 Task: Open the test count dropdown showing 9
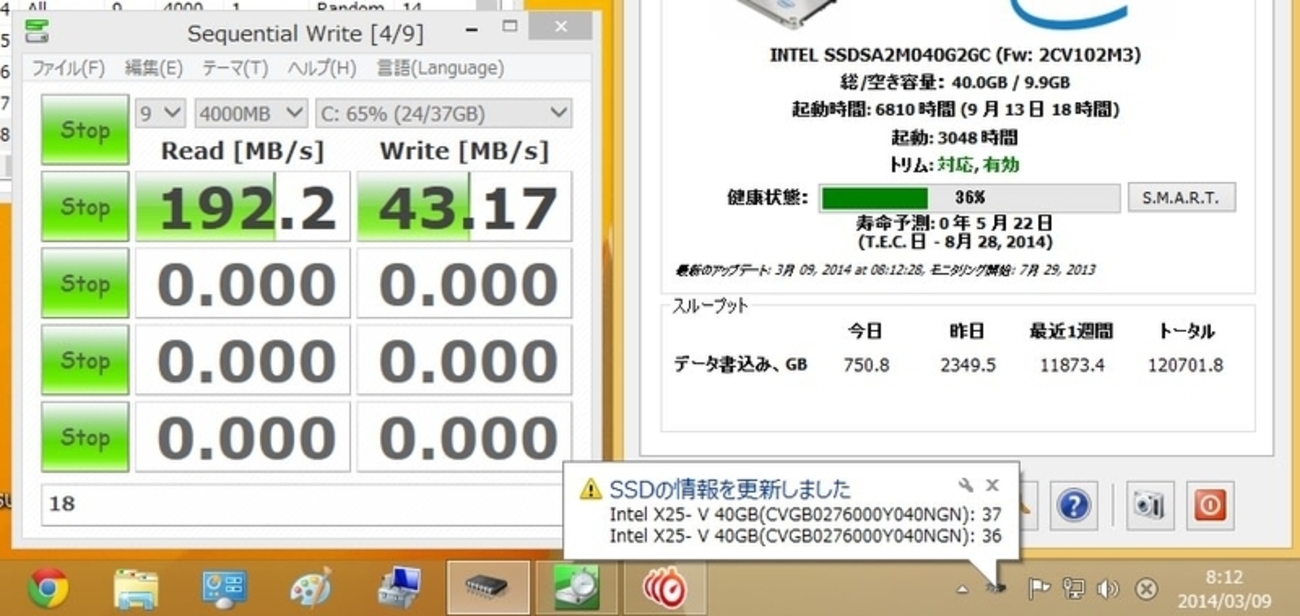160,113
